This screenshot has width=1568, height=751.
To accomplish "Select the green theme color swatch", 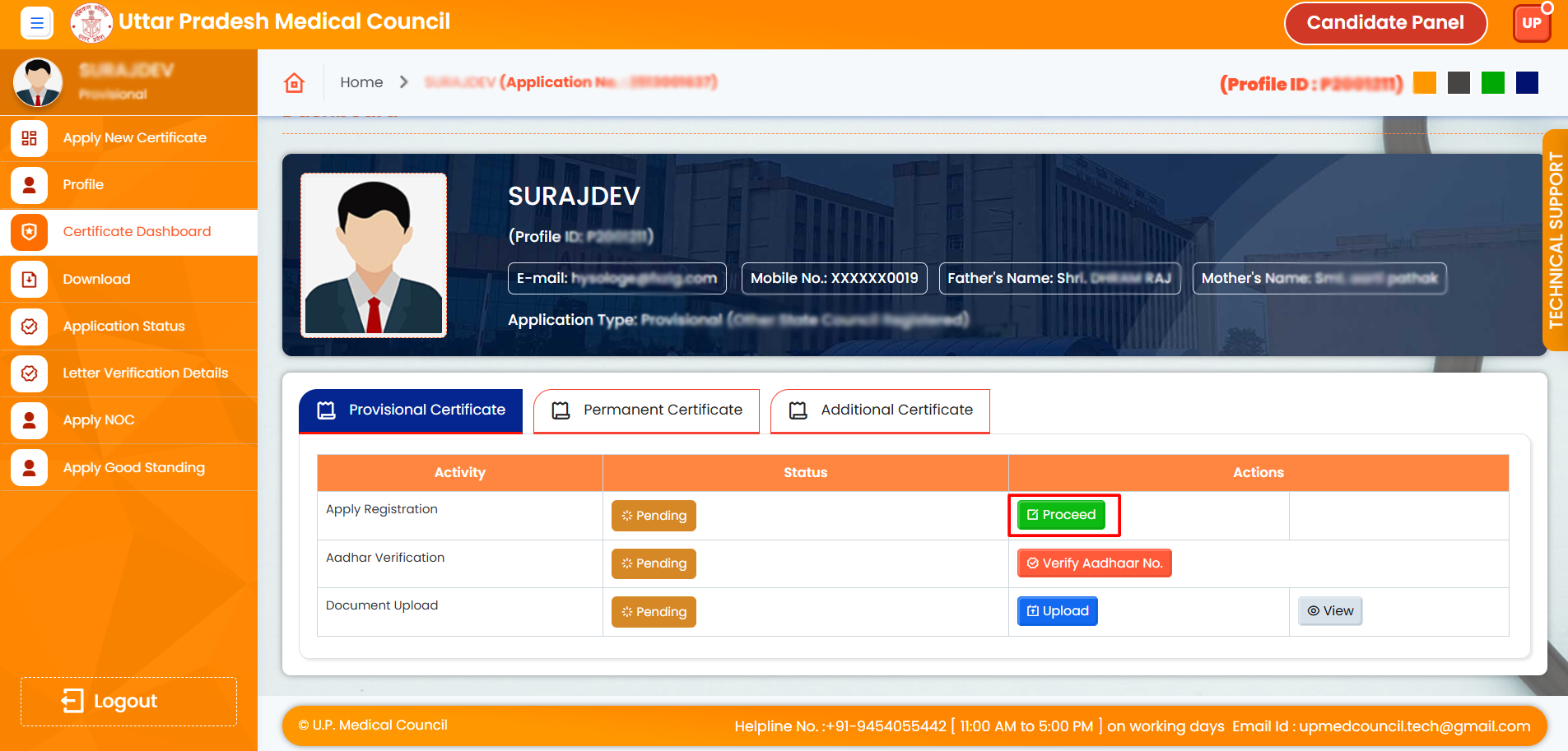I will 1492,83.
